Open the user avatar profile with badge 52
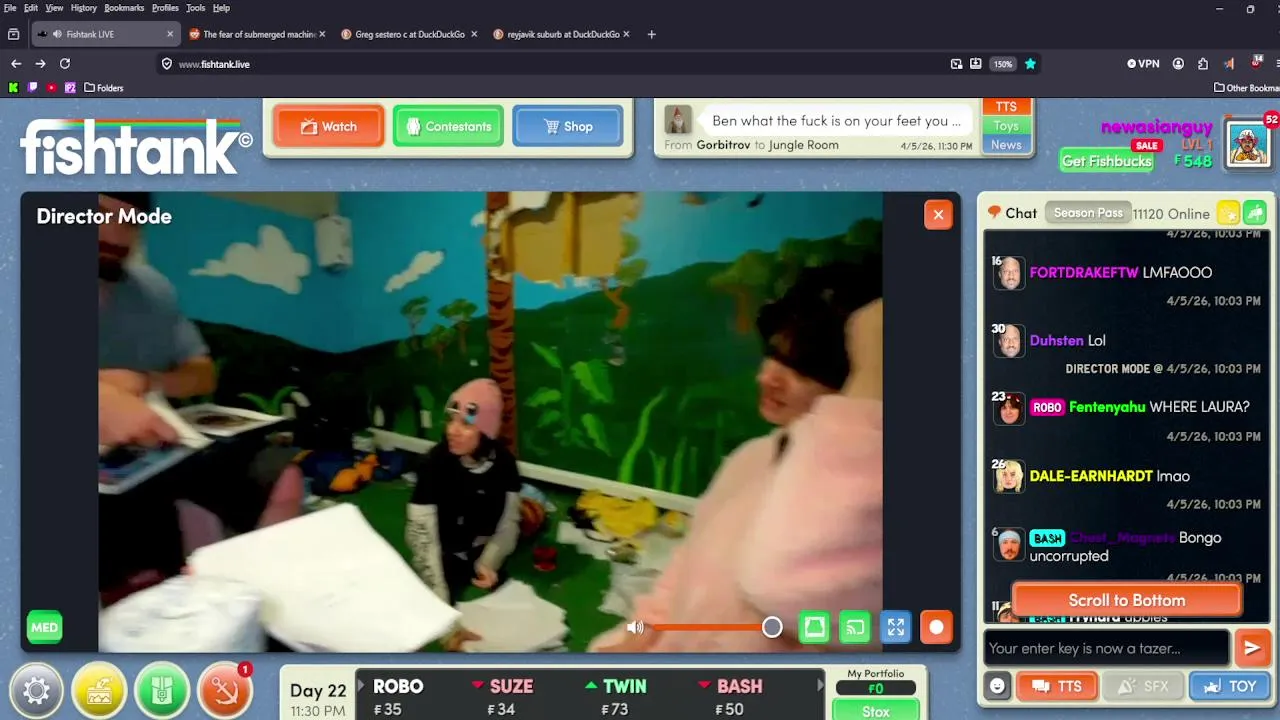Viewport: 1280px width, 720px height. (1248, 143)
